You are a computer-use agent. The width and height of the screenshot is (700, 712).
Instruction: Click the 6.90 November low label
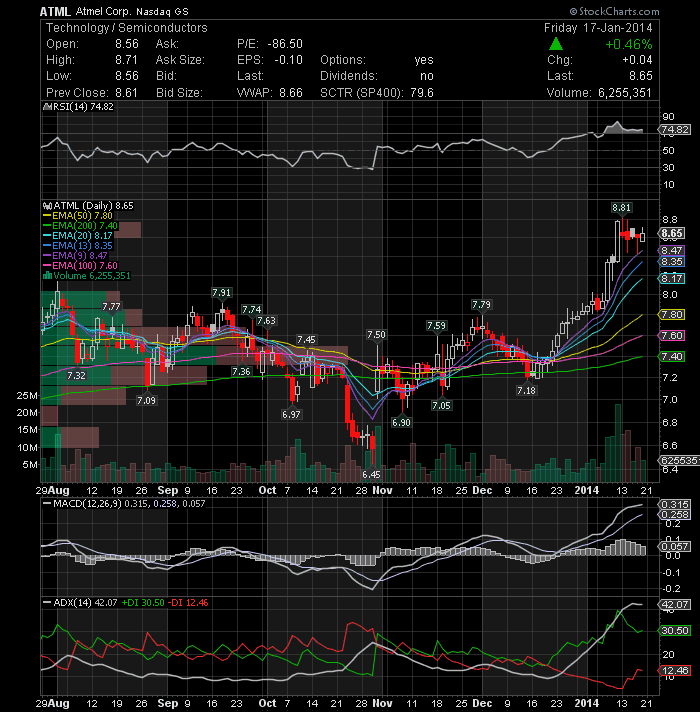pyautogui.click(x=401, y=423)
